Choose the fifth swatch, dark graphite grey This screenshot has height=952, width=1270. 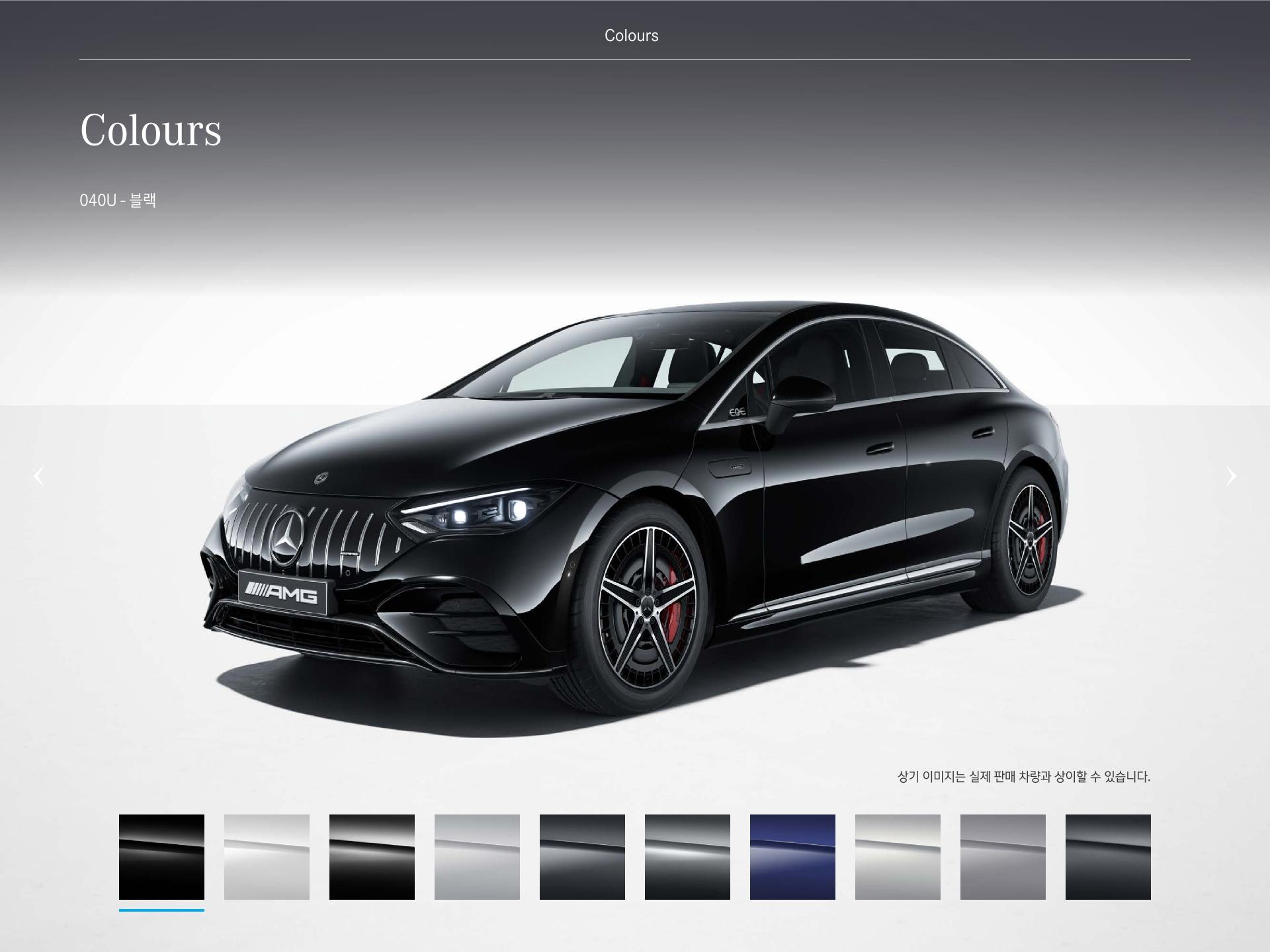582,857
